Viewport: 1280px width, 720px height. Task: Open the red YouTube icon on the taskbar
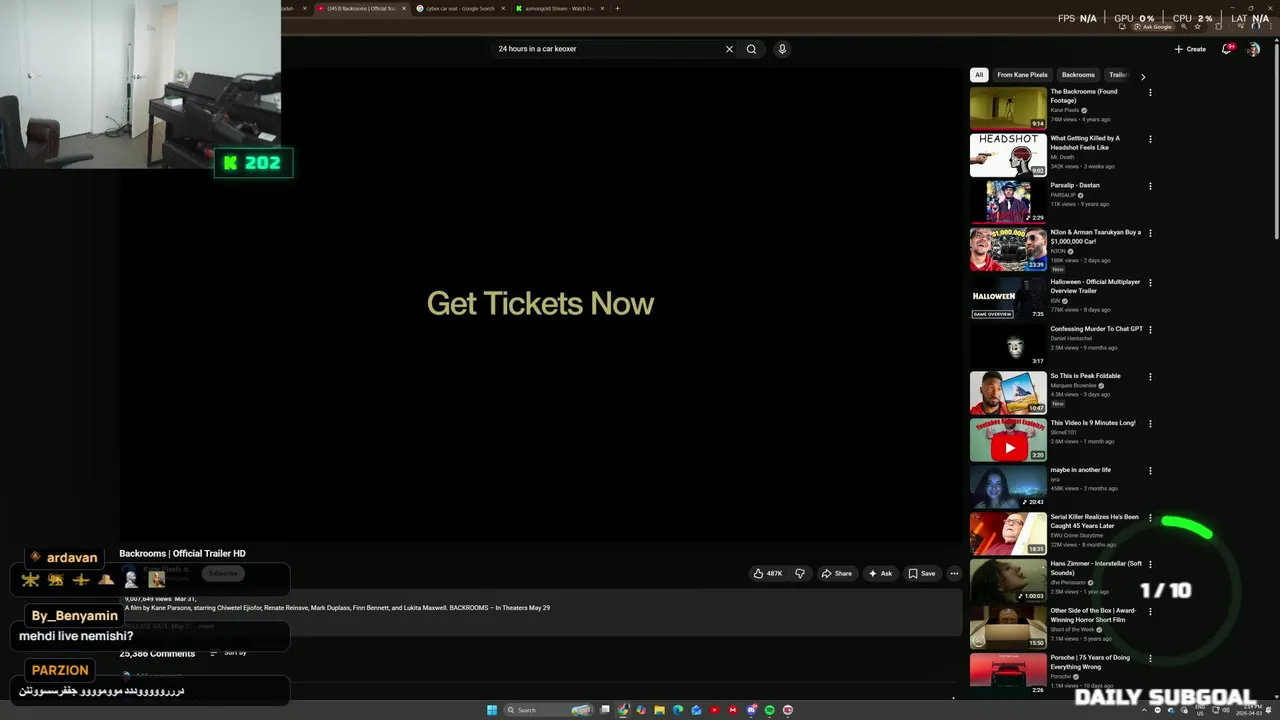(714, 710)
